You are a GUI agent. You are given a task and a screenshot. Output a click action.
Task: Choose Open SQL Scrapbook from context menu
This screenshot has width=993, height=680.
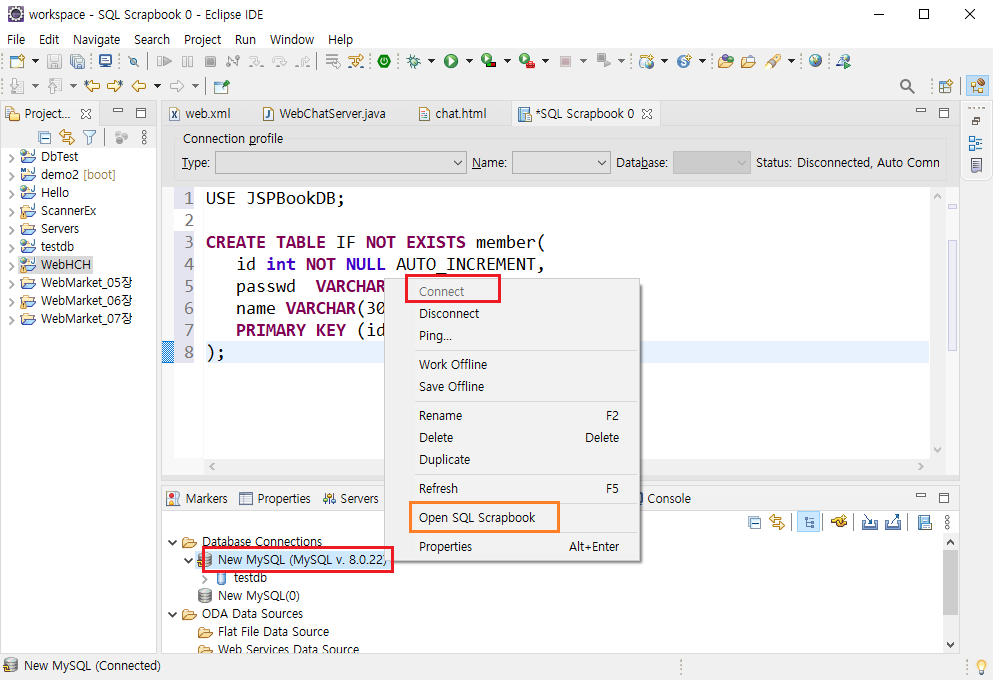click(x=477, y=517)
